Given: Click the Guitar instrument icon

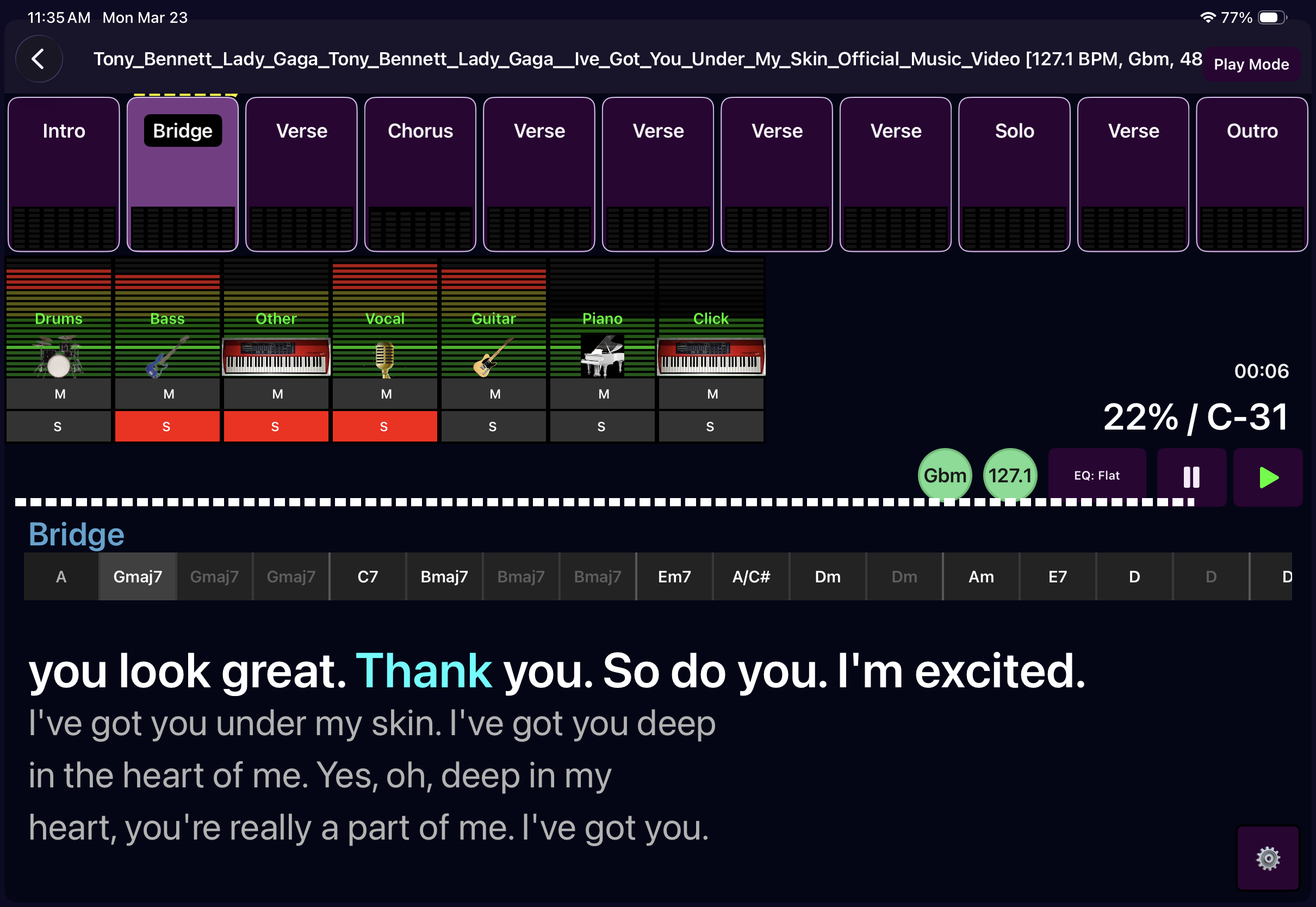Looking at the screenshot, I should tap(493, 357).
